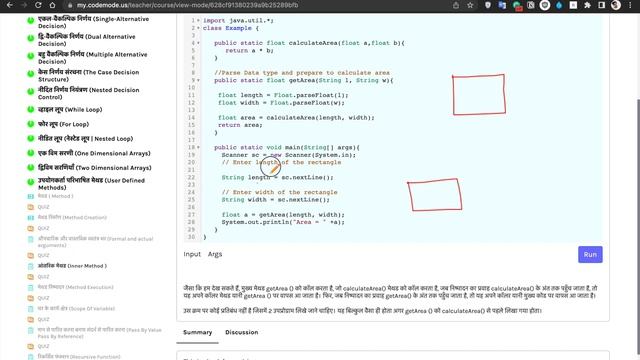Click green icon beside Two Dimensional Arrays
Screen dimensions: 640x360
[x=31, y=167]
